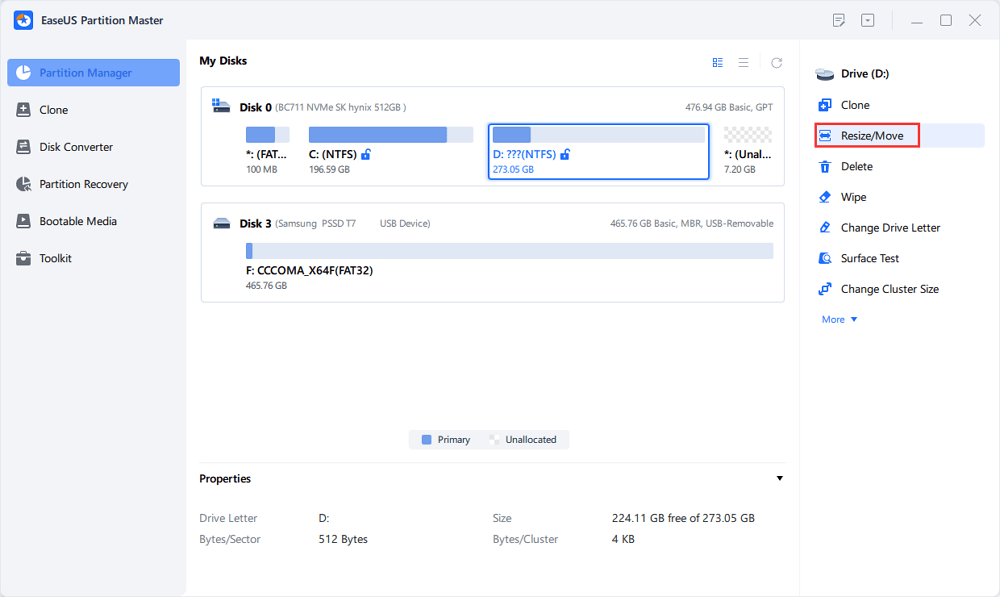The height and width of the screenshot is (597, 1000).
Task: Collapse the Properties panel arrow
Action: click(779, 478)
